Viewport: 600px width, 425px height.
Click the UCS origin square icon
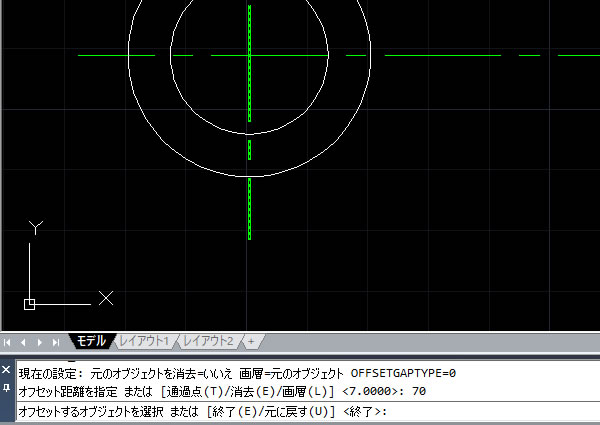tap(29, 305)
